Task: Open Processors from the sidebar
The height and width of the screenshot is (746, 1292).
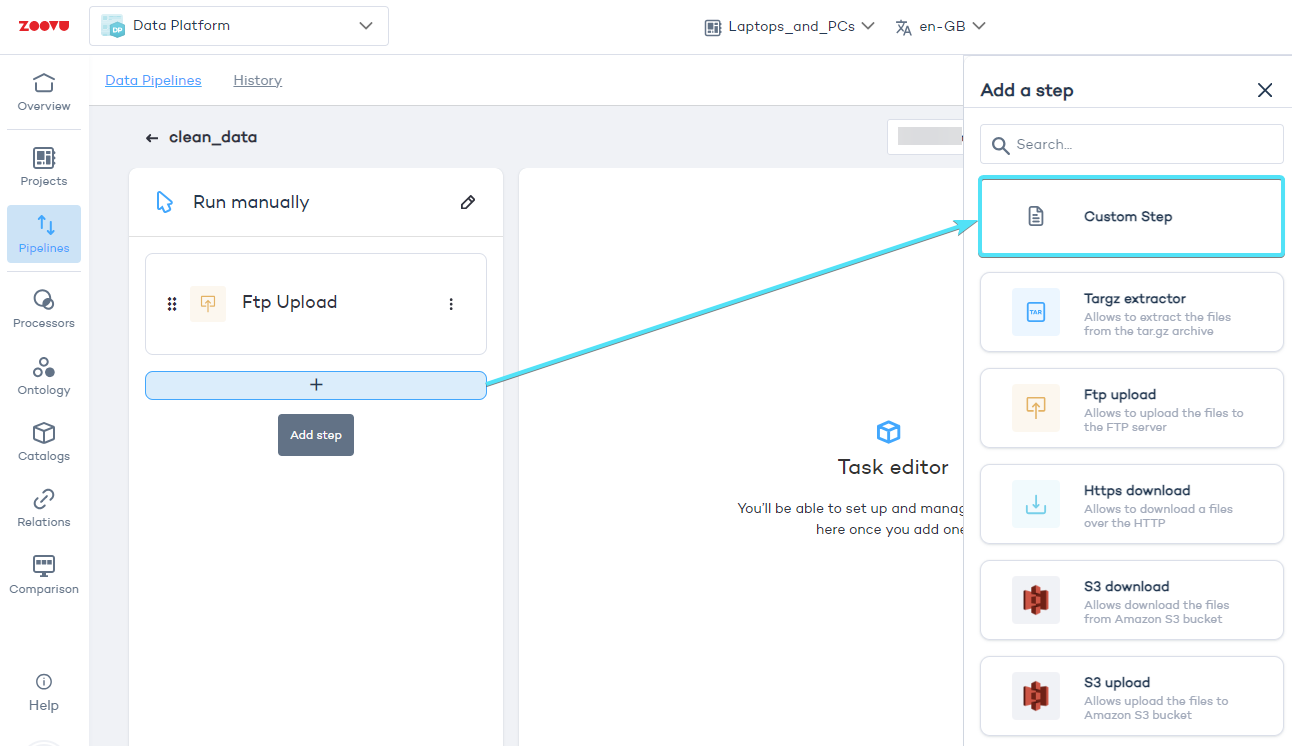Action: tap(44, 309)
